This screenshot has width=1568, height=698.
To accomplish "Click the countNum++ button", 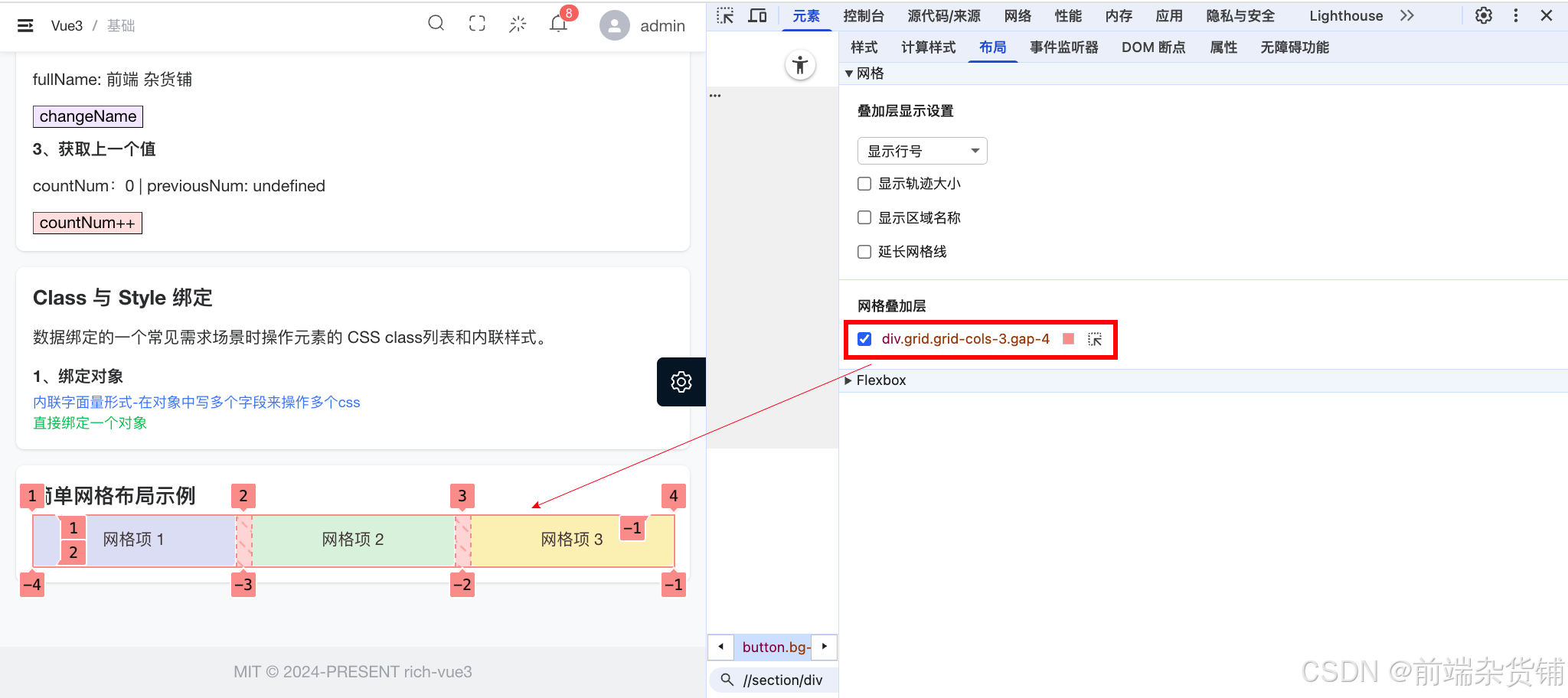I will click(87, 223).
